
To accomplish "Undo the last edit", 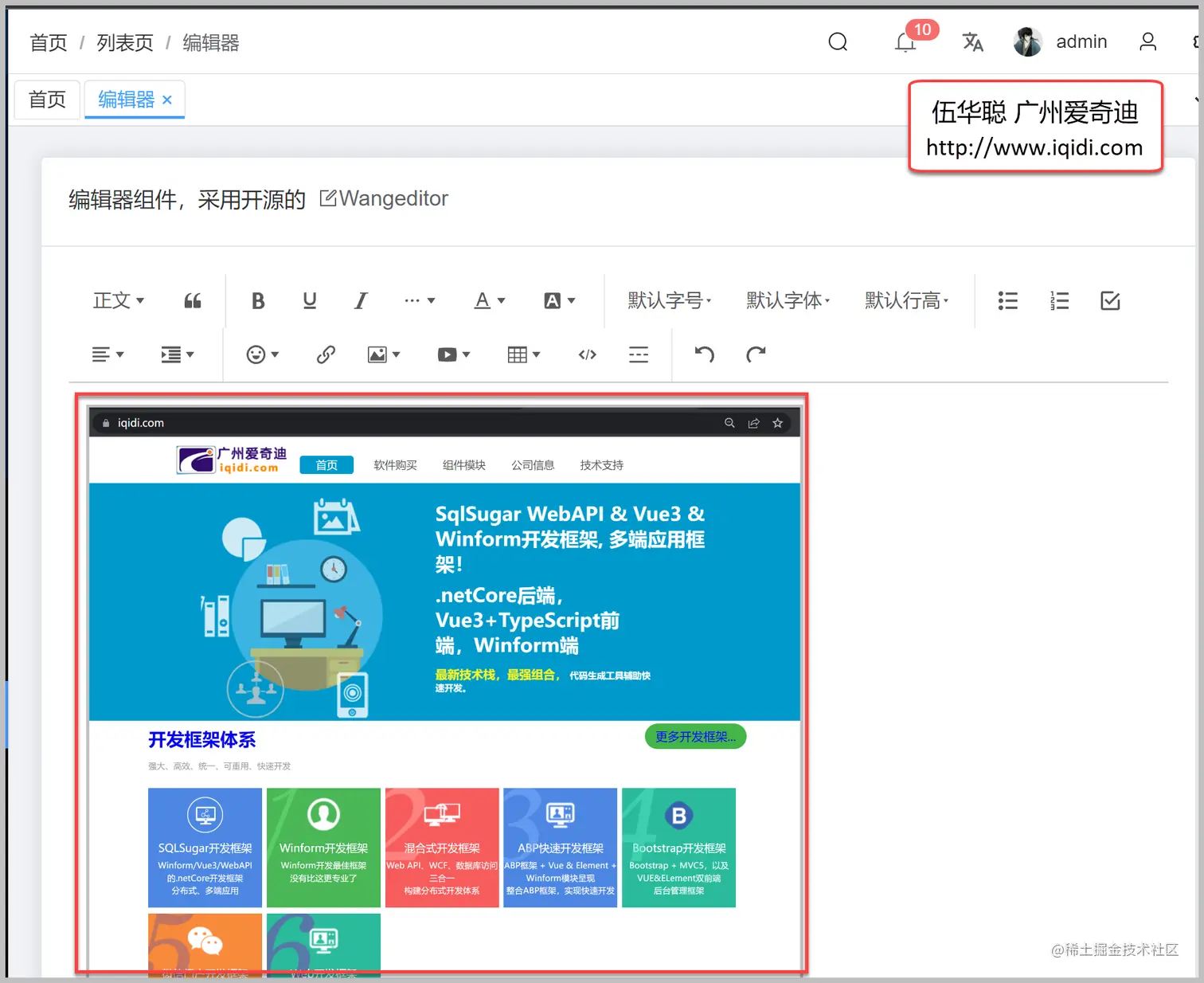I will [705, 354].
